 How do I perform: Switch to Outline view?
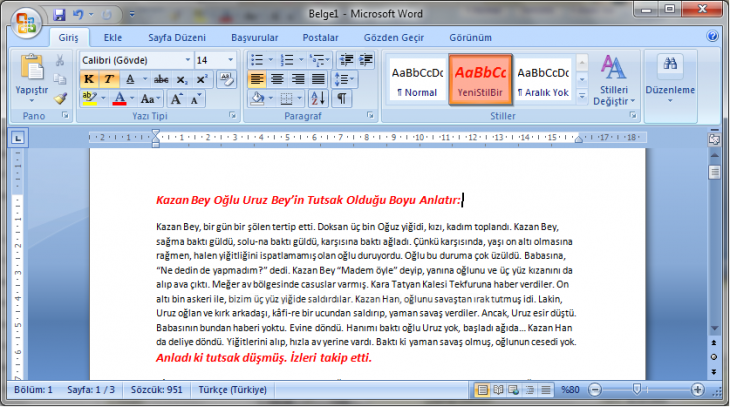pyautogui.click(x=530, y=390)
